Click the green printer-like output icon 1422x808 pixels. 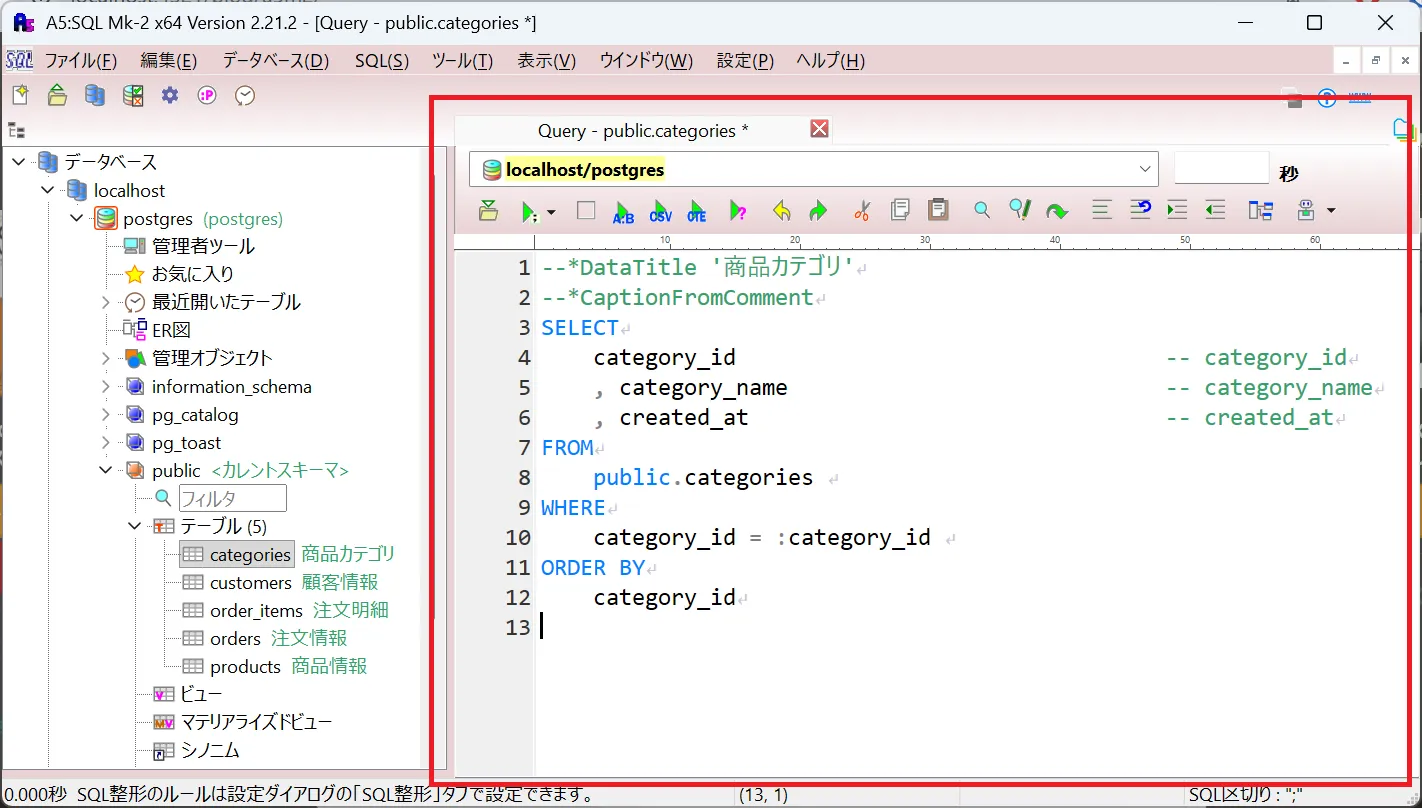point(1305,210)
